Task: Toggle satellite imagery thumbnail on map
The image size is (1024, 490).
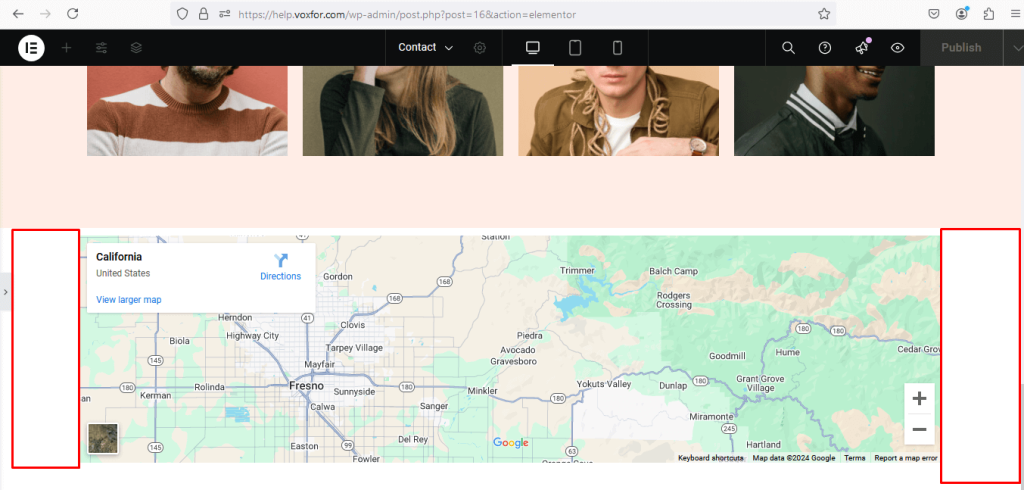Action: pyautogui.click(x=103, y=438)
